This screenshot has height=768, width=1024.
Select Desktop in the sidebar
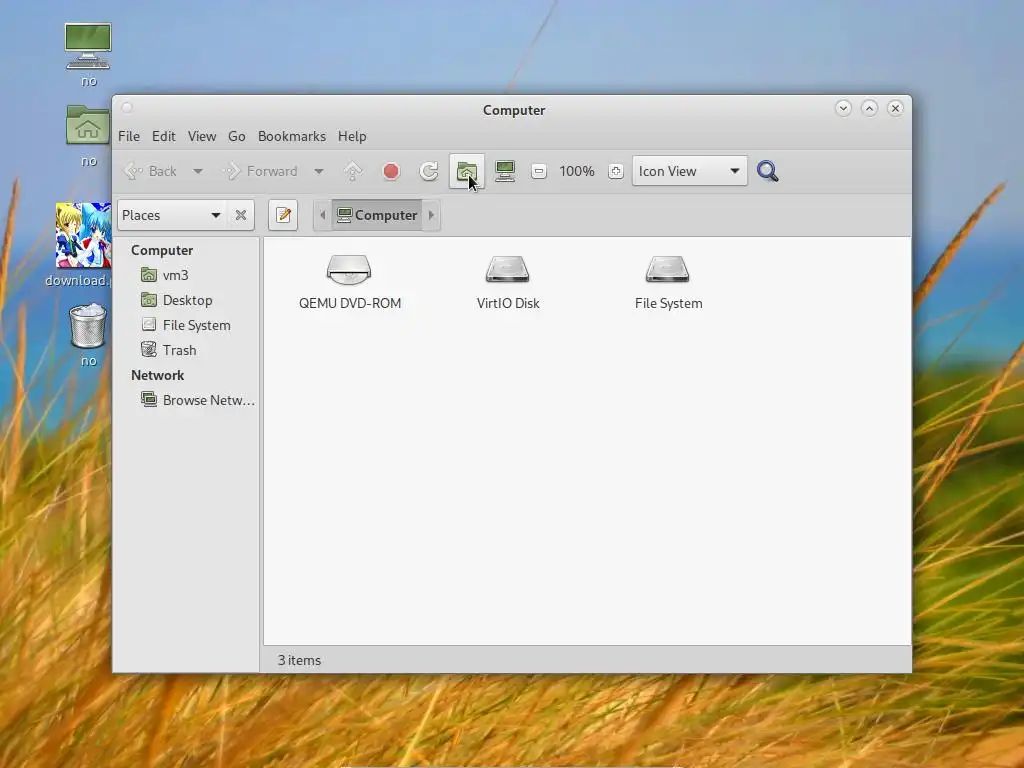[x=187, y=300]
